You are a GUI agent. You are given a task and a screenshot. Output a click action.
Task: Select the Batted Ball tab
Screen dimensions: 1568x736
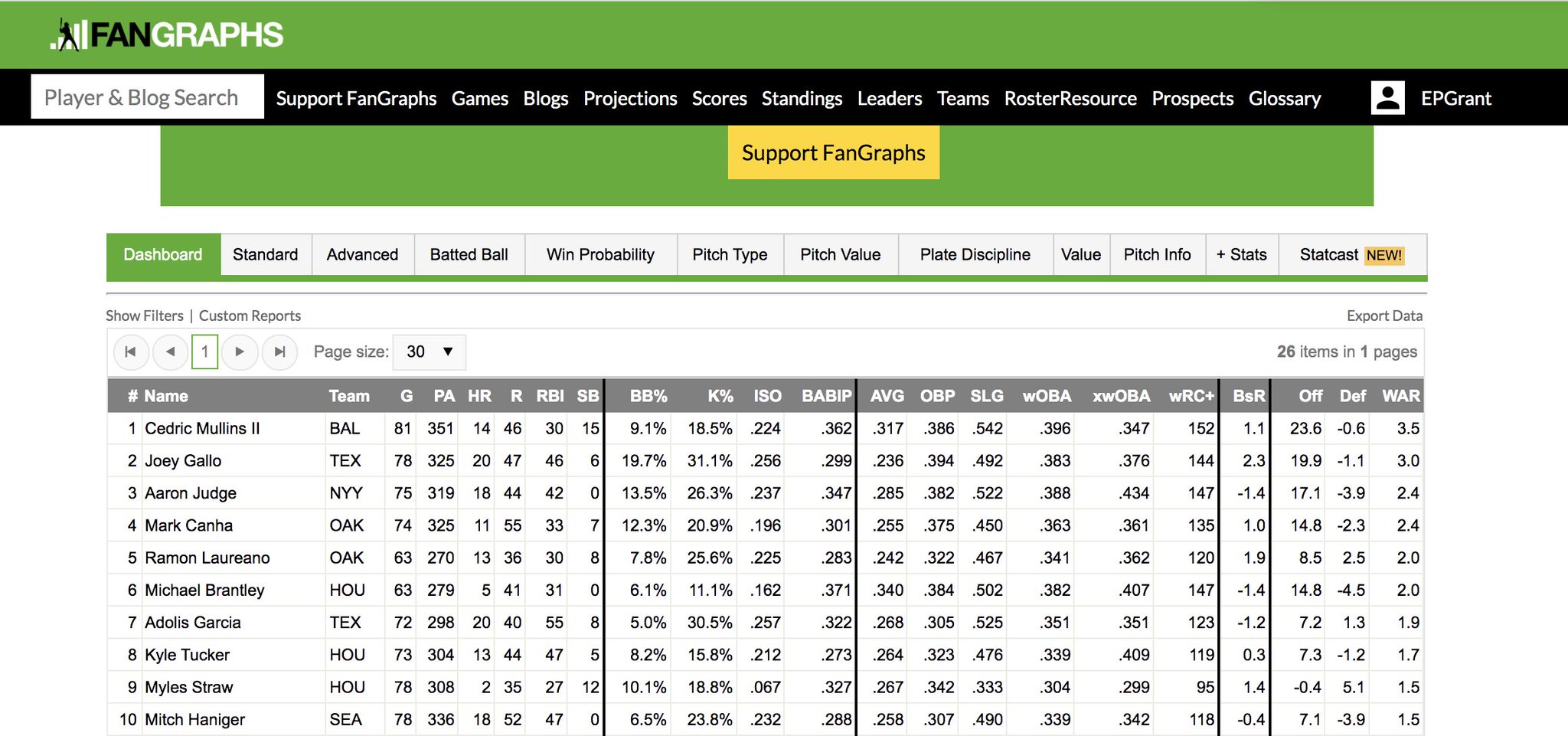point(469,254)
